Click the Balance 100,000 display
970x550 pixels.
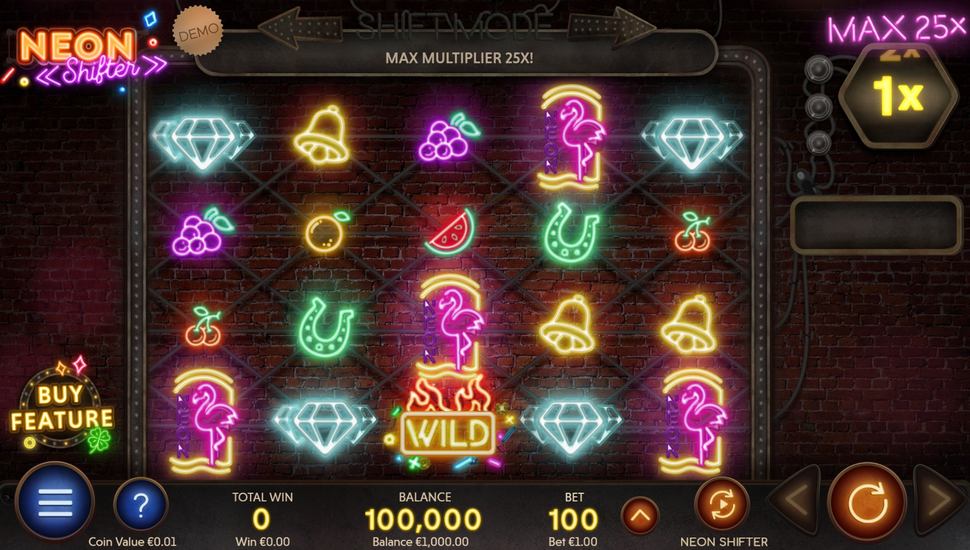tap(424, 519)
